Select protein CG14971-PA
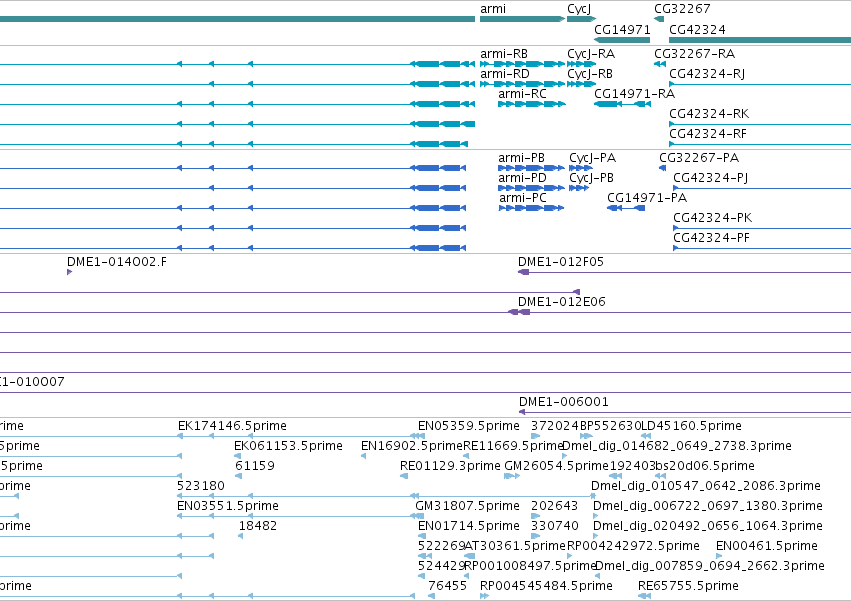The width and height of the screenshot is (851, 601). tap(647, 198)
